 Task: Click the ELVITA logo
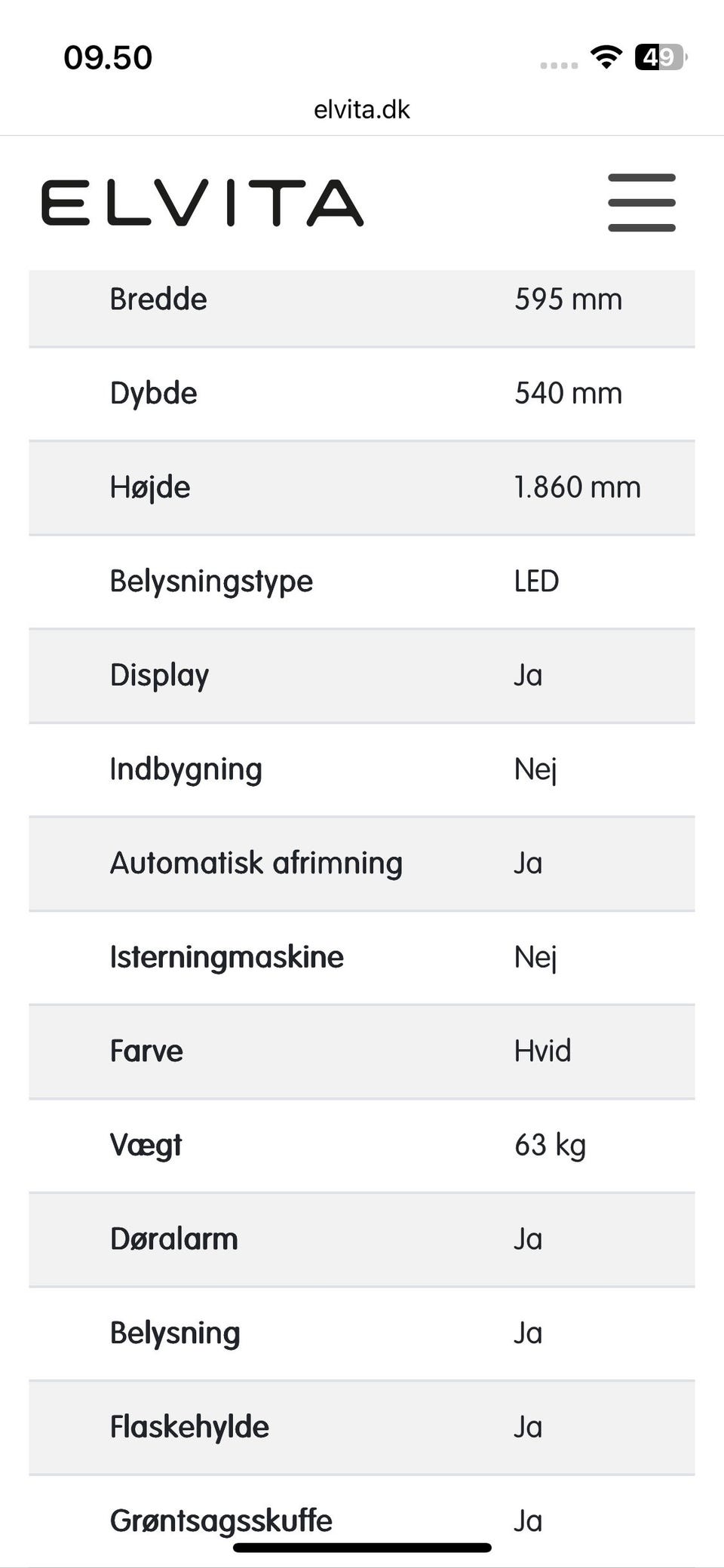click(x=202, y=203)
